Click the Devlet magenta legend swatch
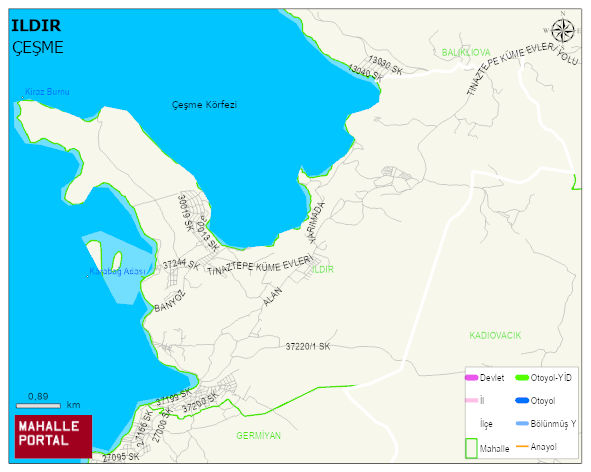 [x=471, y=378]
